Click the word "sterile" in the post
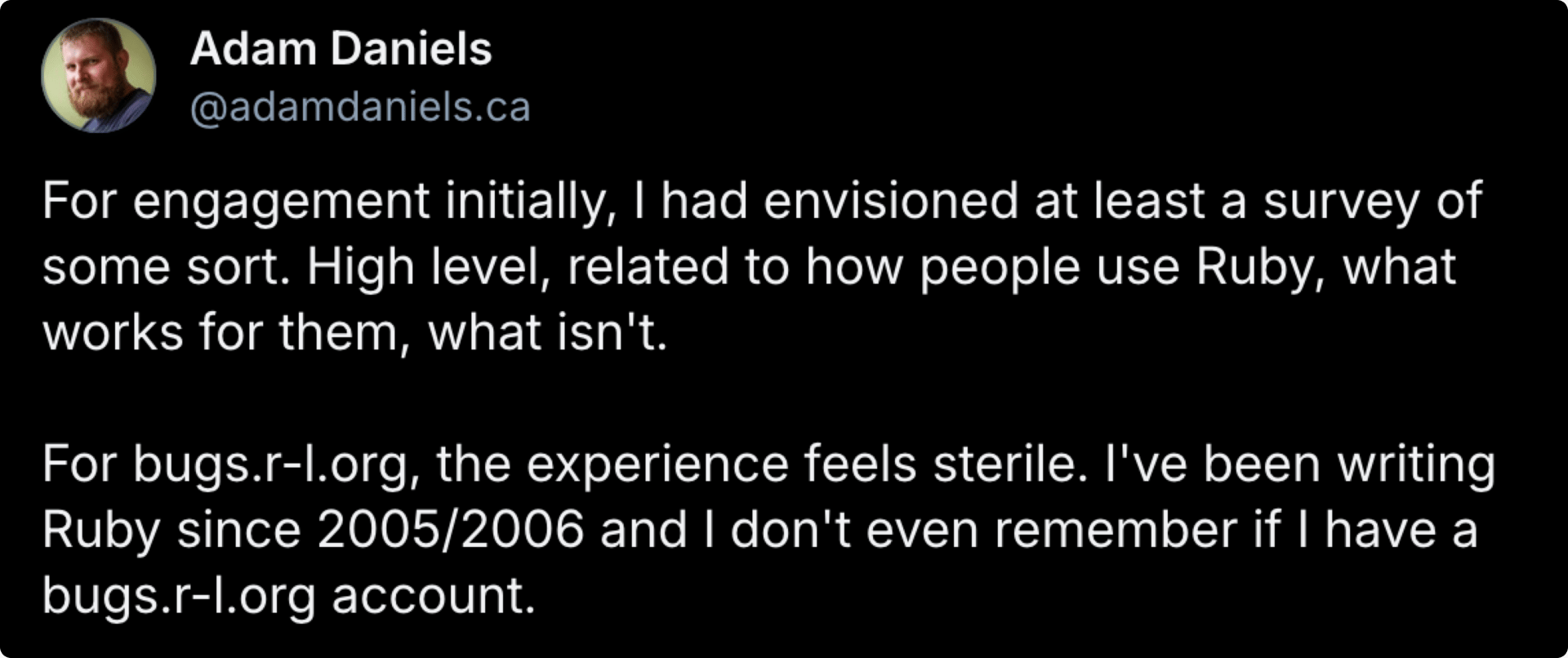Screen dimensions: 1568x658 click(x=1011, y=464)
